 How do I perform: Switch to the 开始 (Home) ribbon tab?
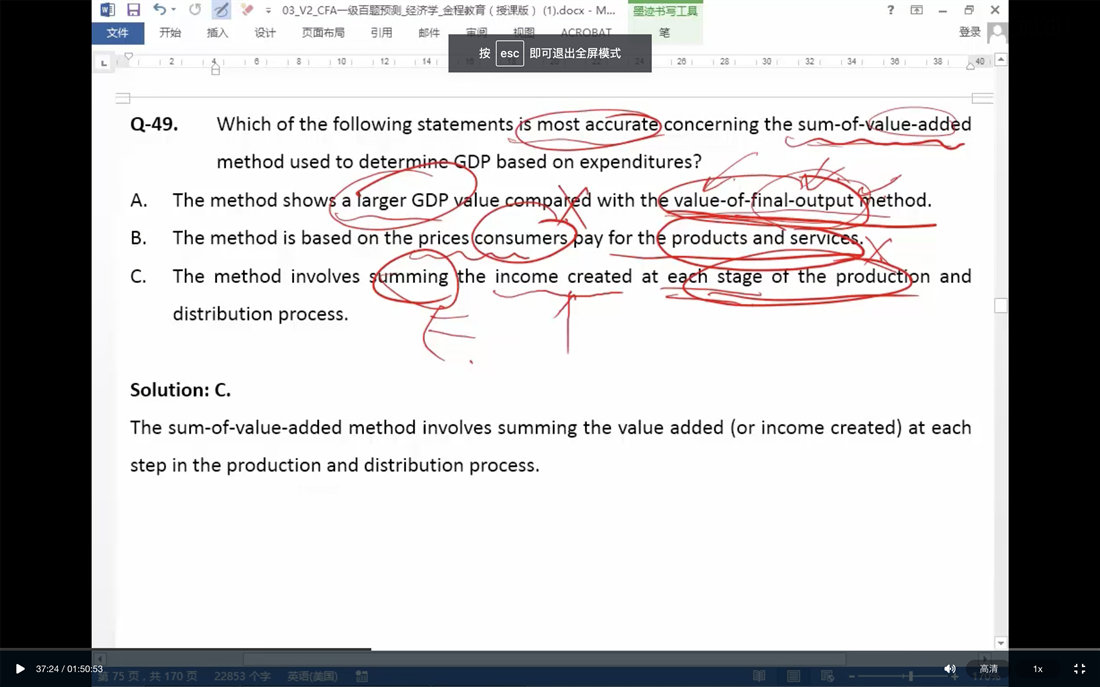170,33
